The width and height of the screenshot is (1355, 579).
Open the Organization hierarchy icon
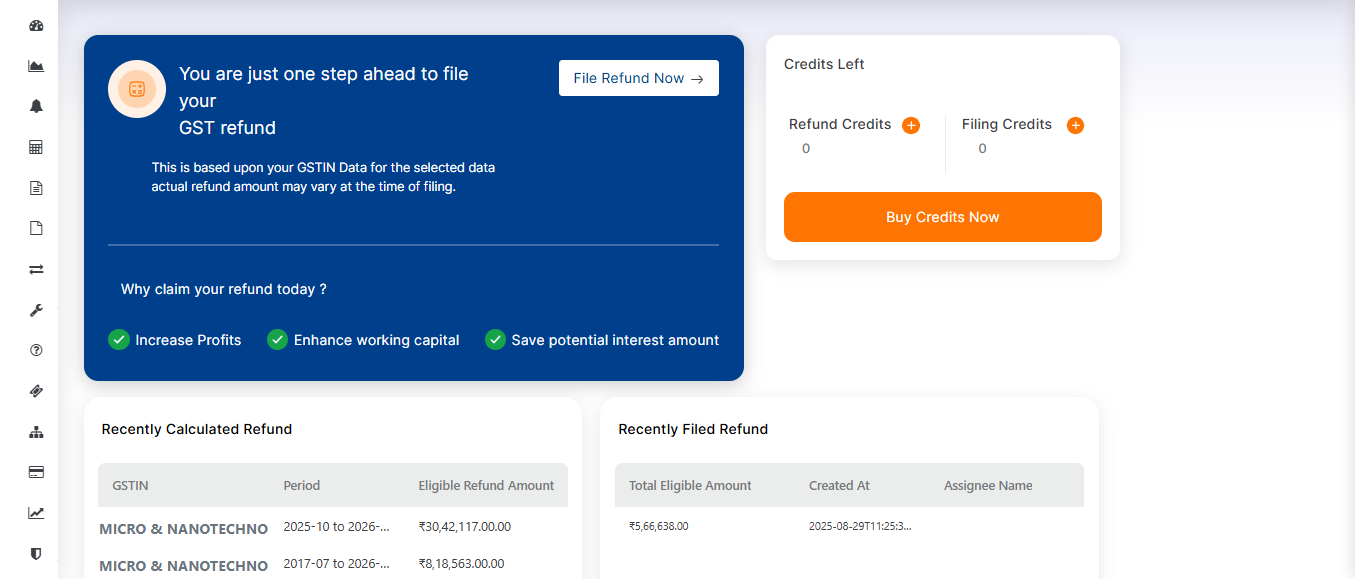click(x=36, y=431)
